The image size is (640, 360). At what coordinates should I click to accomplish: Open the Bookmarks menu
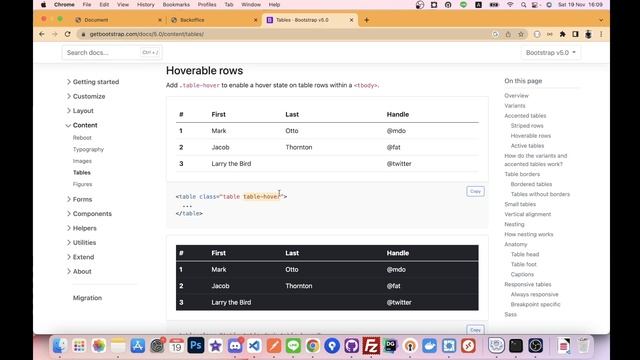coord(176,5)
